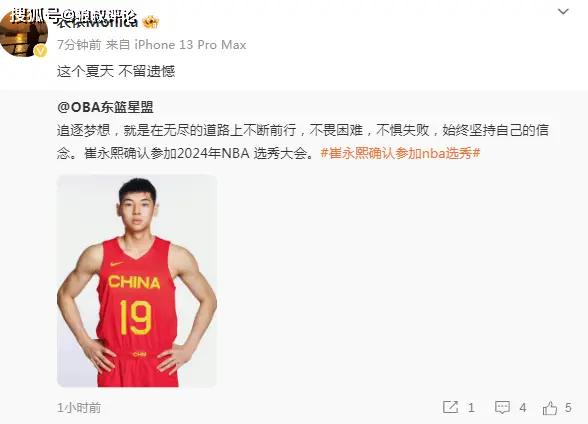This screenshot has height=424, width=588.
Task: Click the 这个夏天 不留遗憾 post text
Action: click(x=116, y=71)
